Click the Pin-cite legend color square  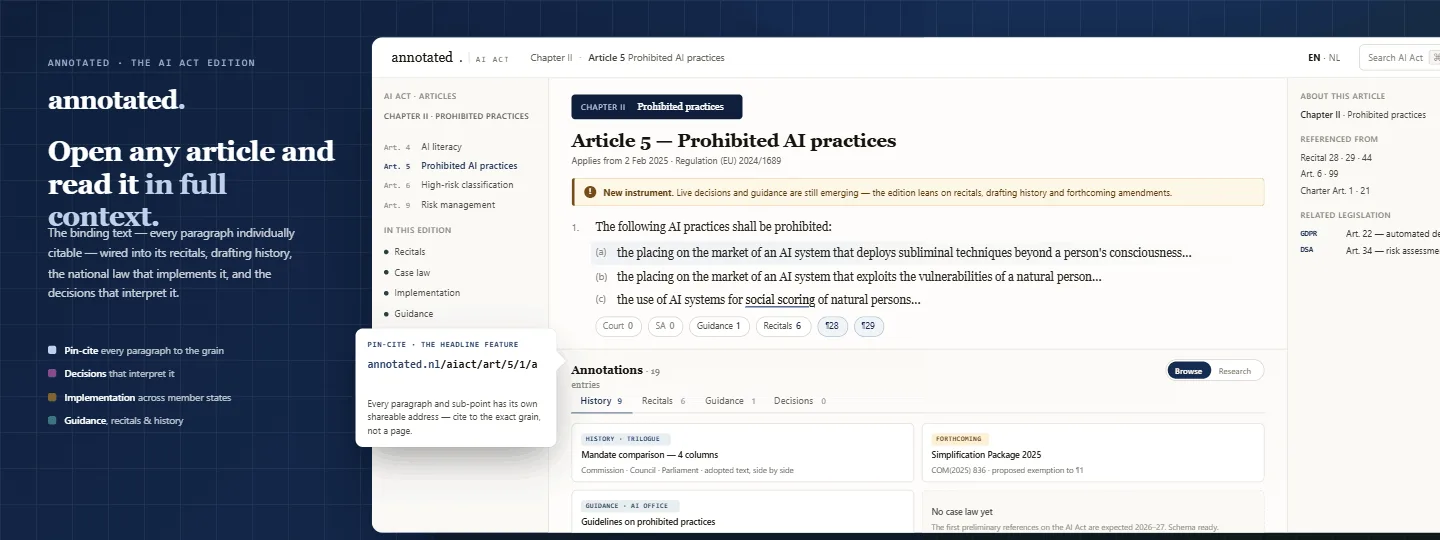tap(52, 351)
